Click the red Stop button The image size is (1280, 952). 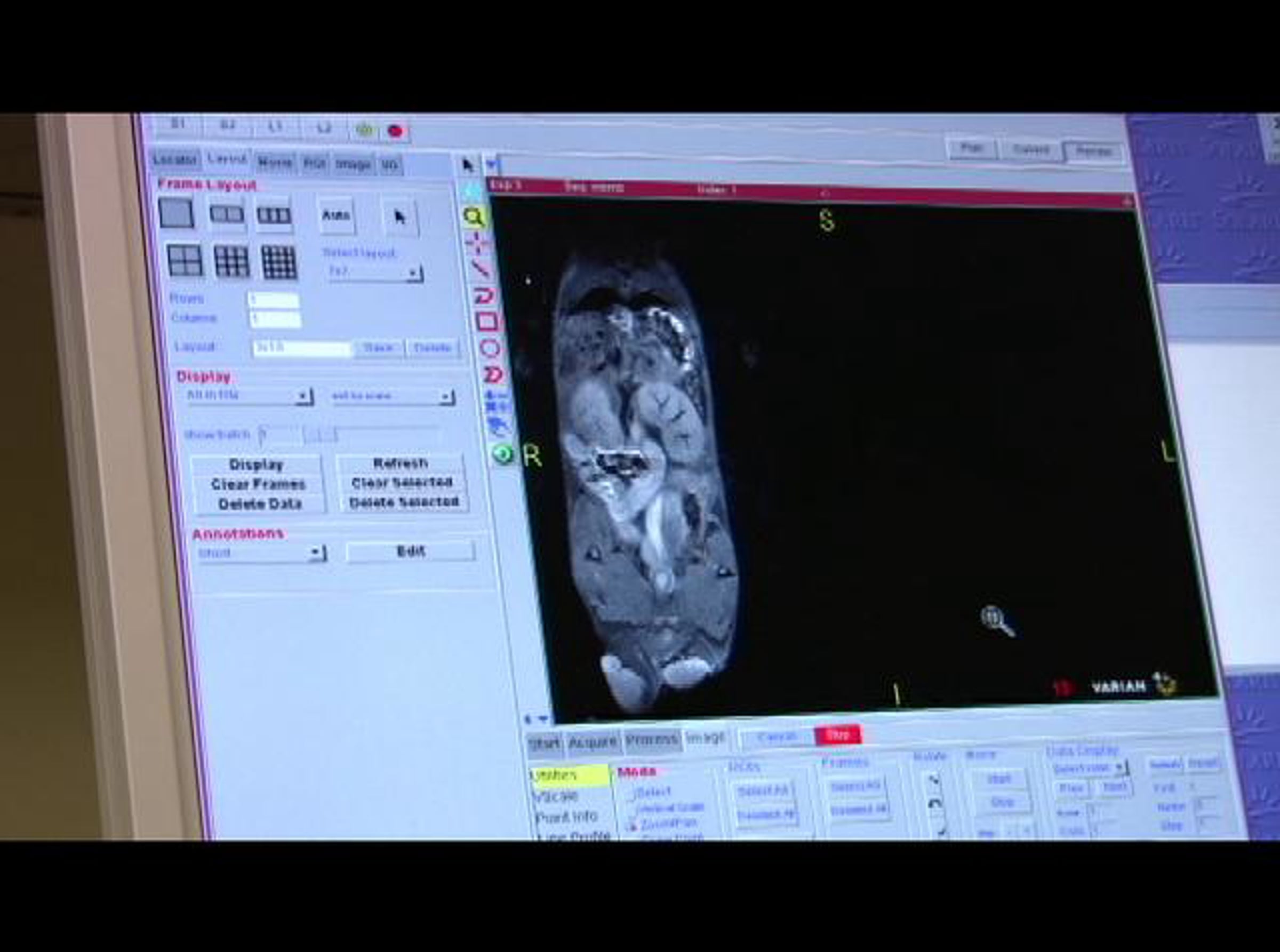point(837,735)
